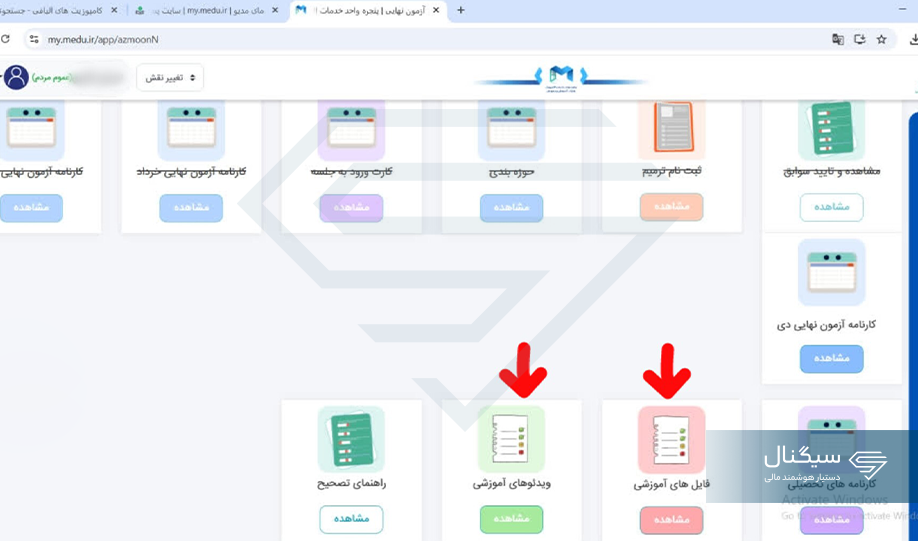This screenshot has height=541, width=918.
Task: Click the فایل های آموزشی notepad icon
Action: point(672,440)
